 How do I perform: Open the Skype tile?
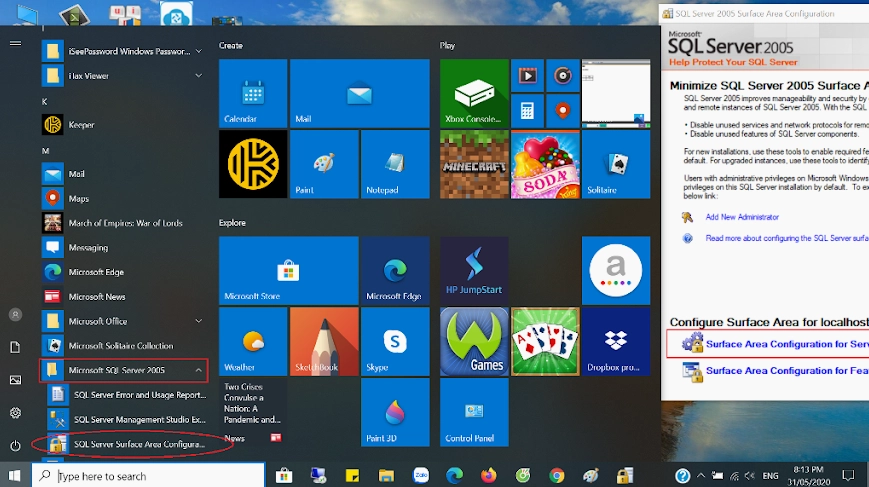pos(394,341)
